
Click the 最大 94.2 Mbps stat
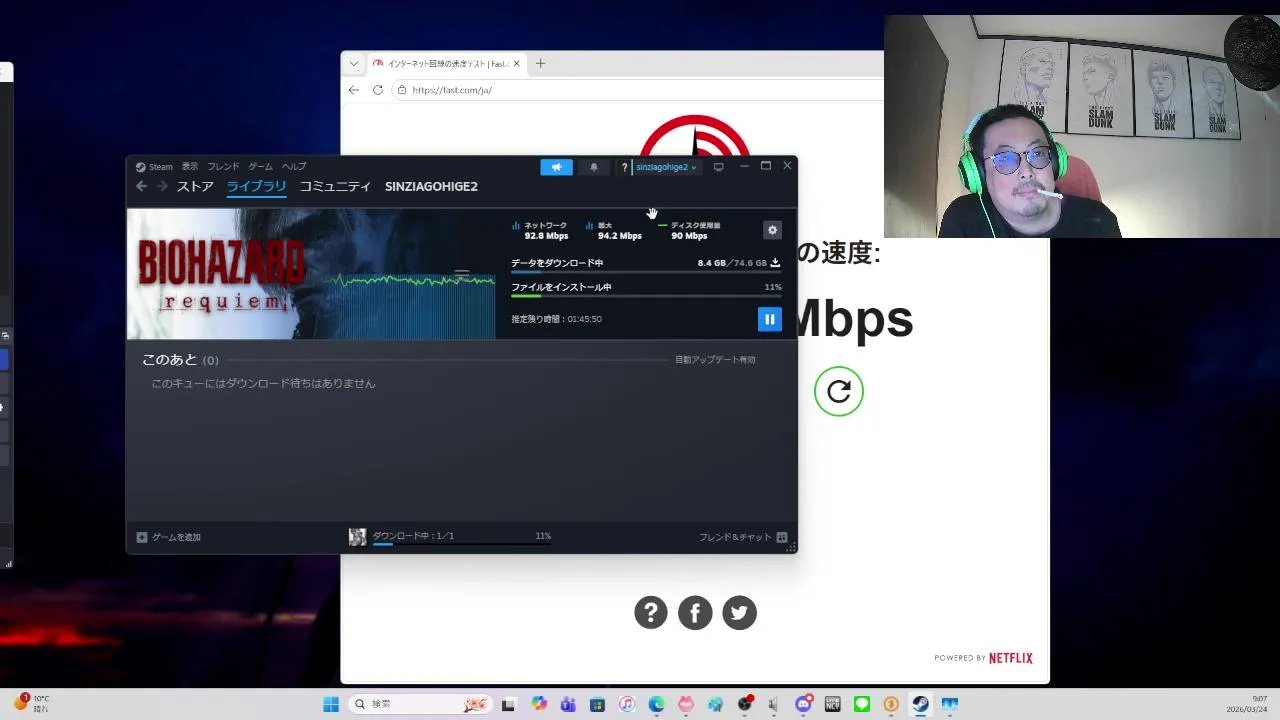[613, 231]
